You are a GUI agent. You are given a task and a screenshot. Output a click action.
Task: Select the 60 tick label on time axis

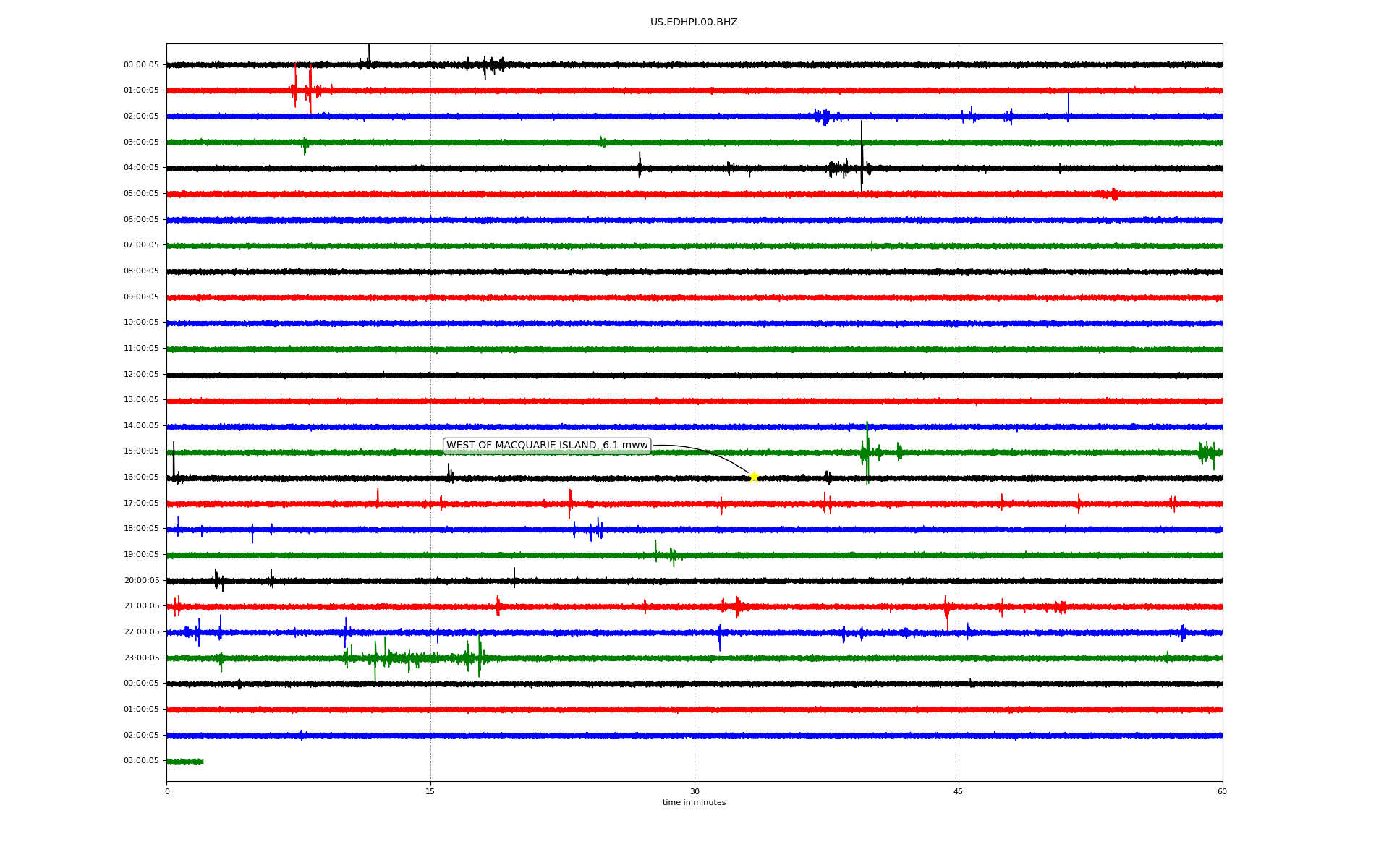click(1222, 791)
